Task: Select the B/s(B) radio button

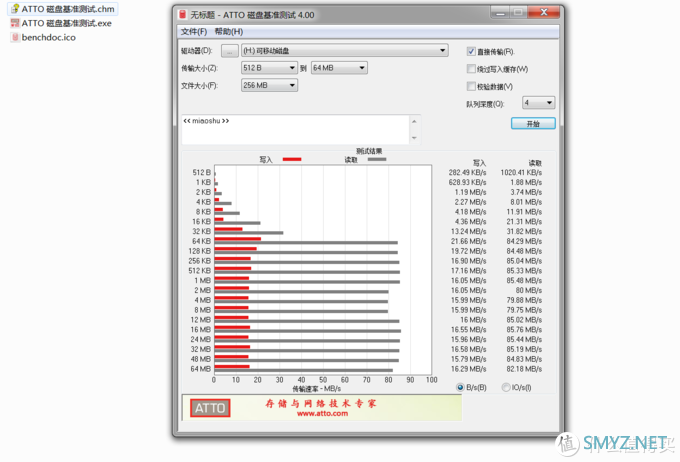Action: tap(460, 387)
